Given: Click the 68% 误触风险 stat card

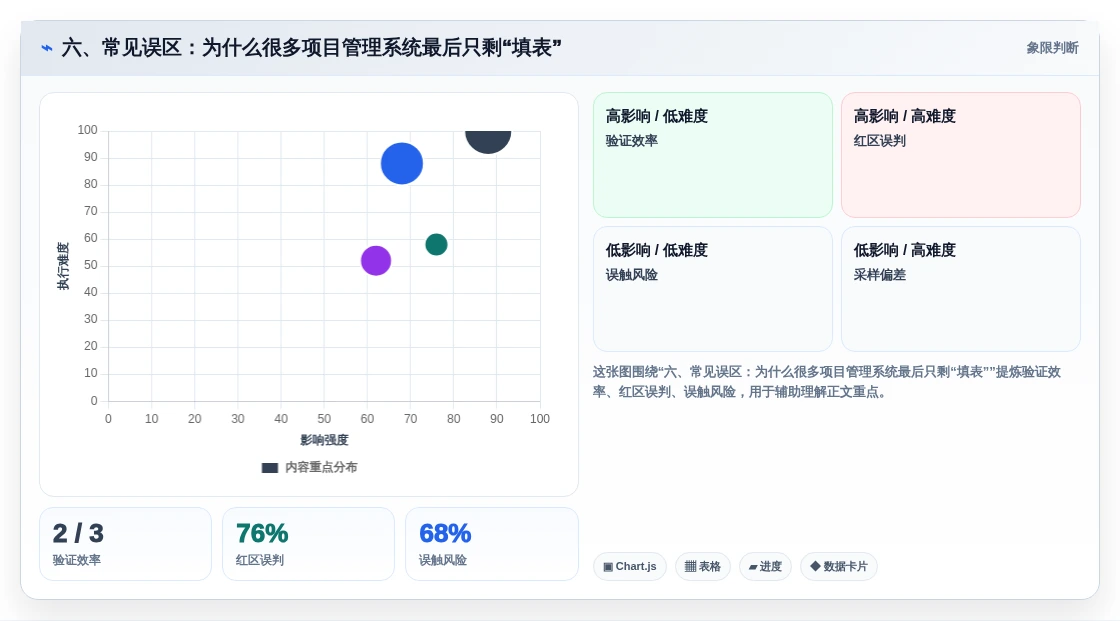Looking at the screenshot, I should [491, 544].
